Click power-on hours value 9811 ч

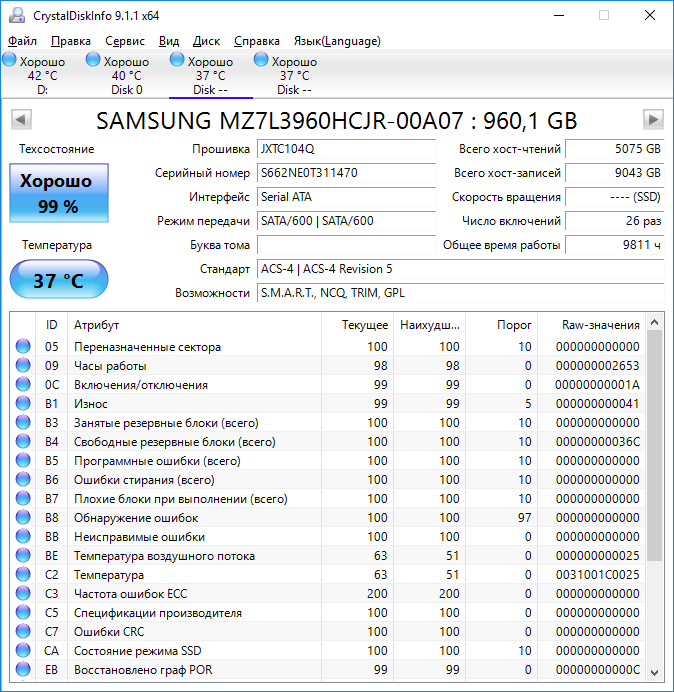[x=614, y=245]
